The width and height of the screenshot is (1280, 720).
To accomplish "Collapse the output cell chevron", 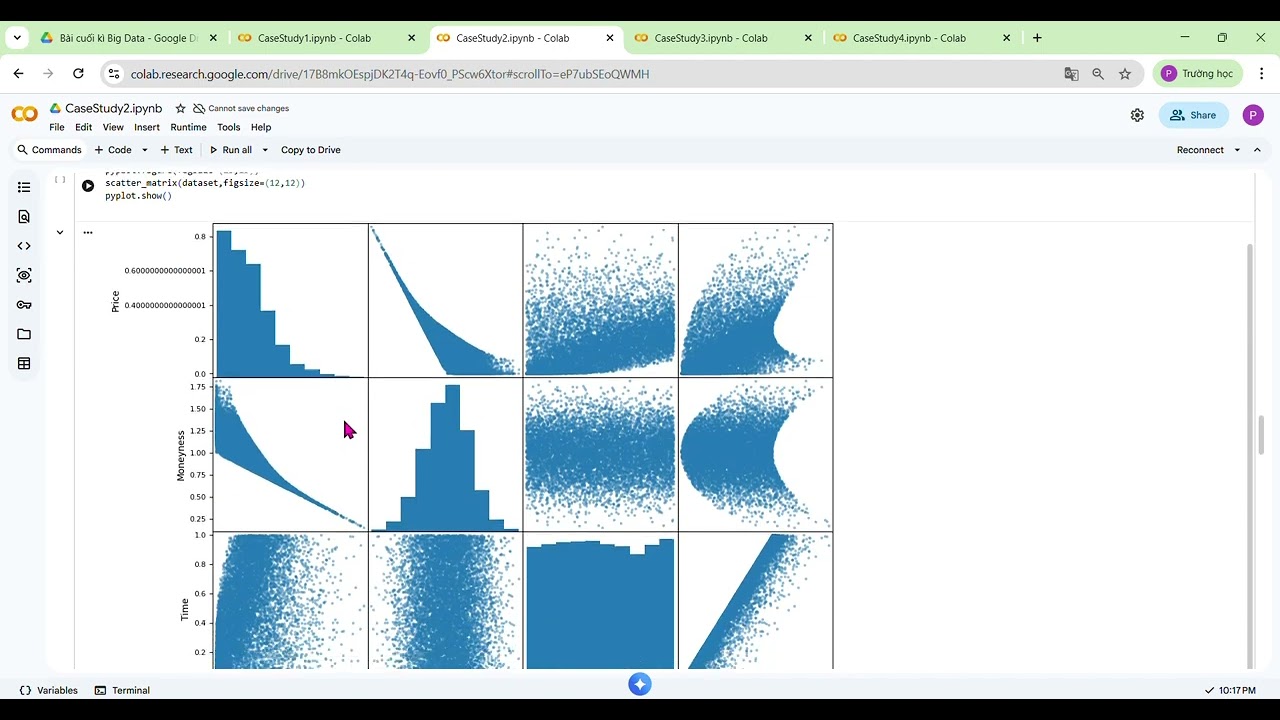I will (59, 232).
